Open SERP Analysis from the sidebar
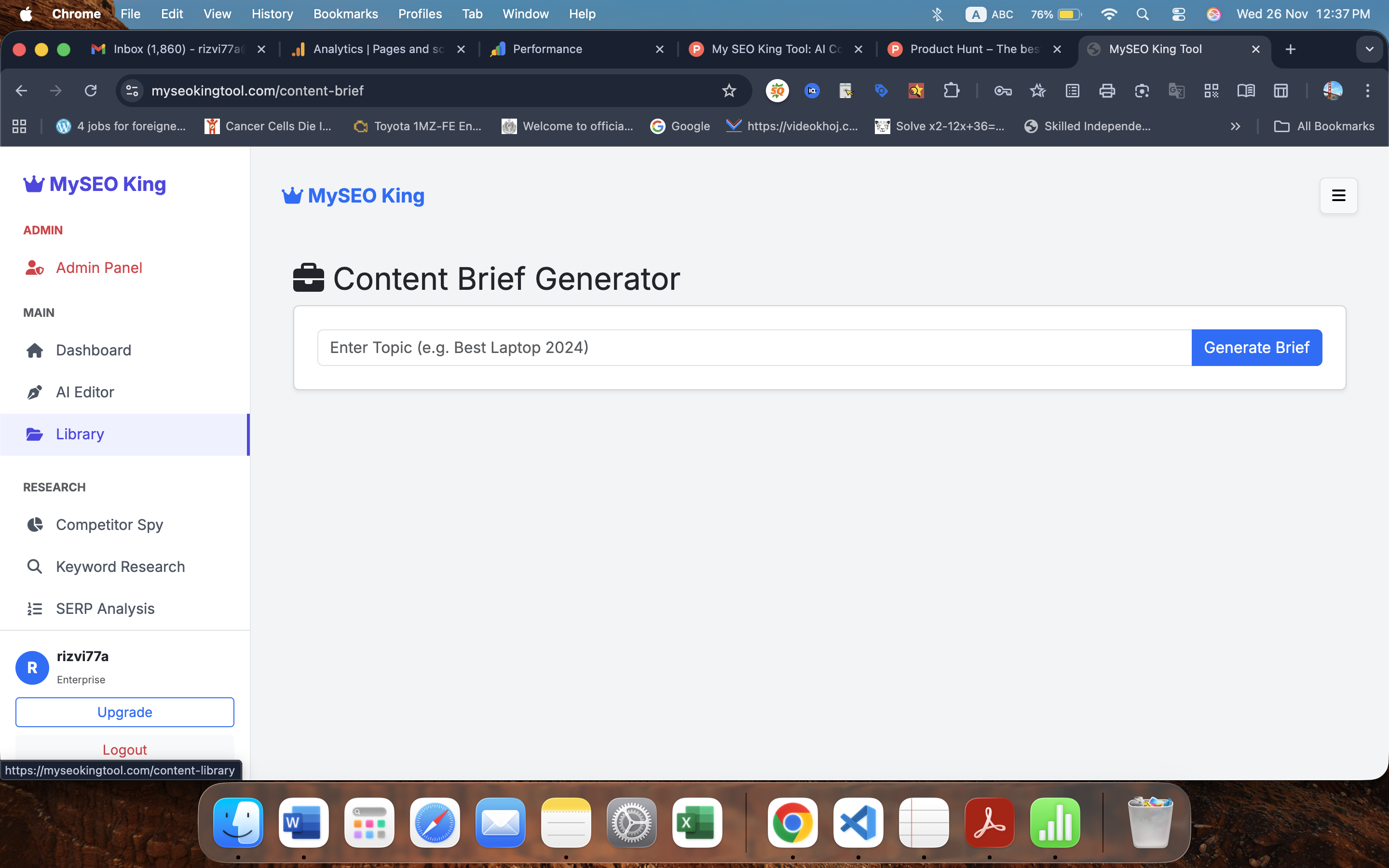The height and width of the screenshot is (868, 1389). [105, 609]
